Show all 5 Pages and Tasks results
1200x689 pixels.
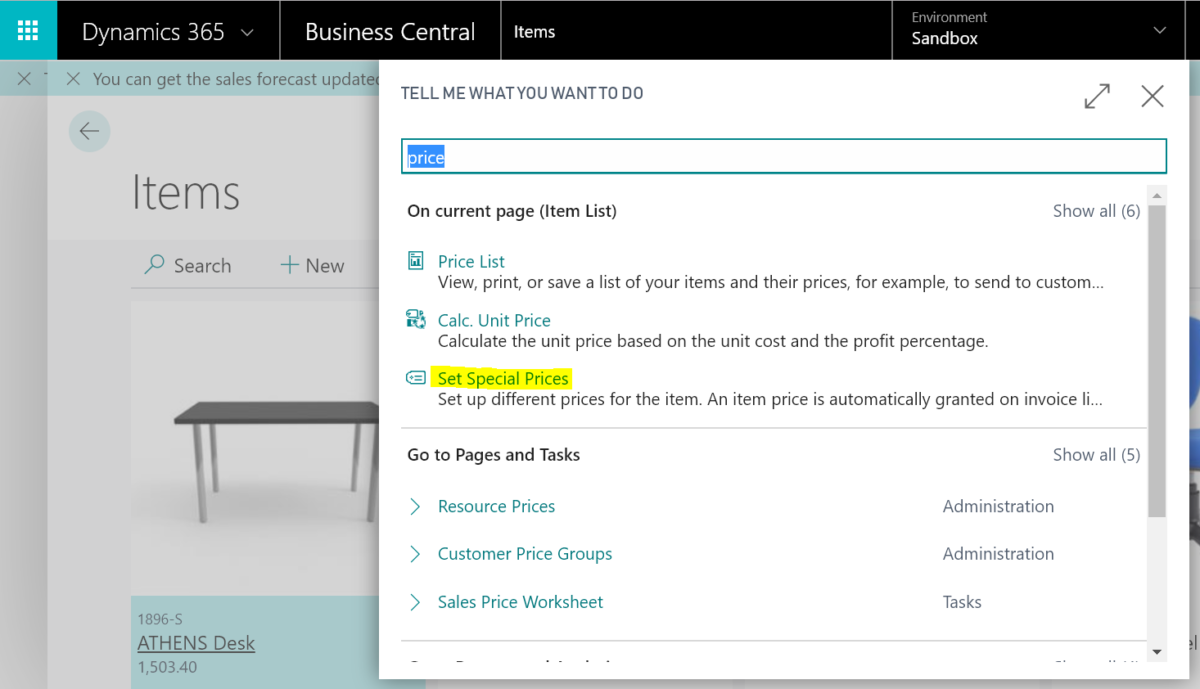[1096, 455]
